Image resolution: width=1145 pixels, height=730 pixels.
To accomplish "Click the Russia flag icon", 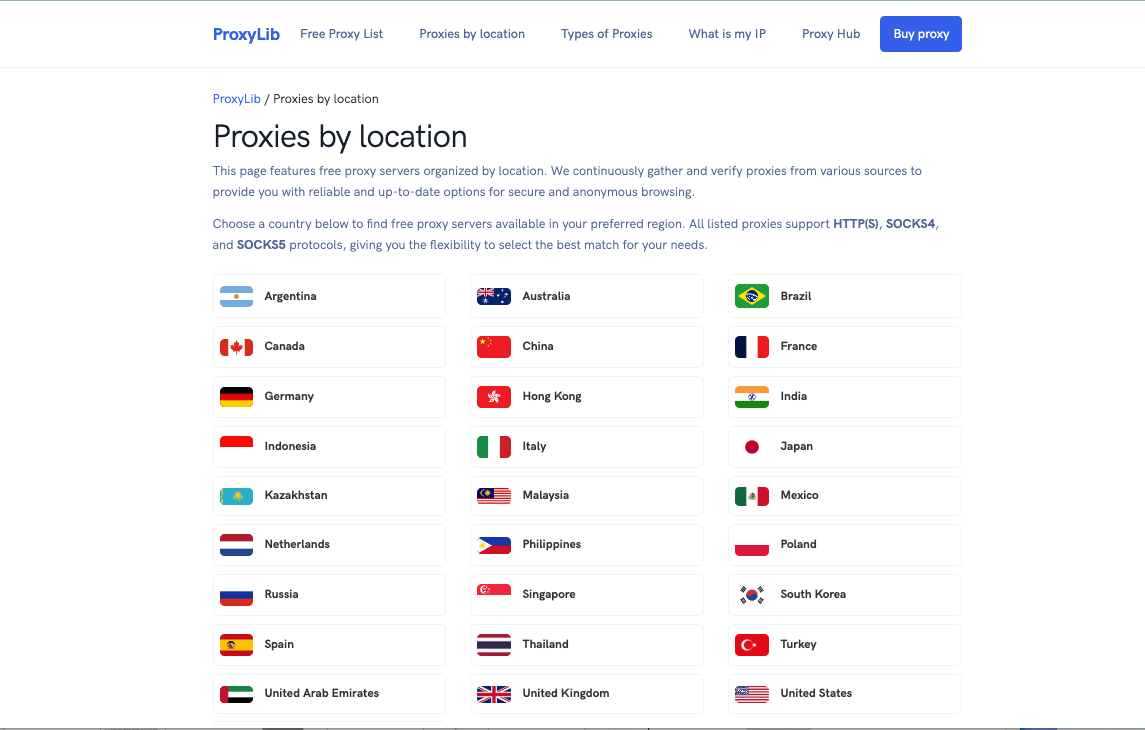I will 237,595.
